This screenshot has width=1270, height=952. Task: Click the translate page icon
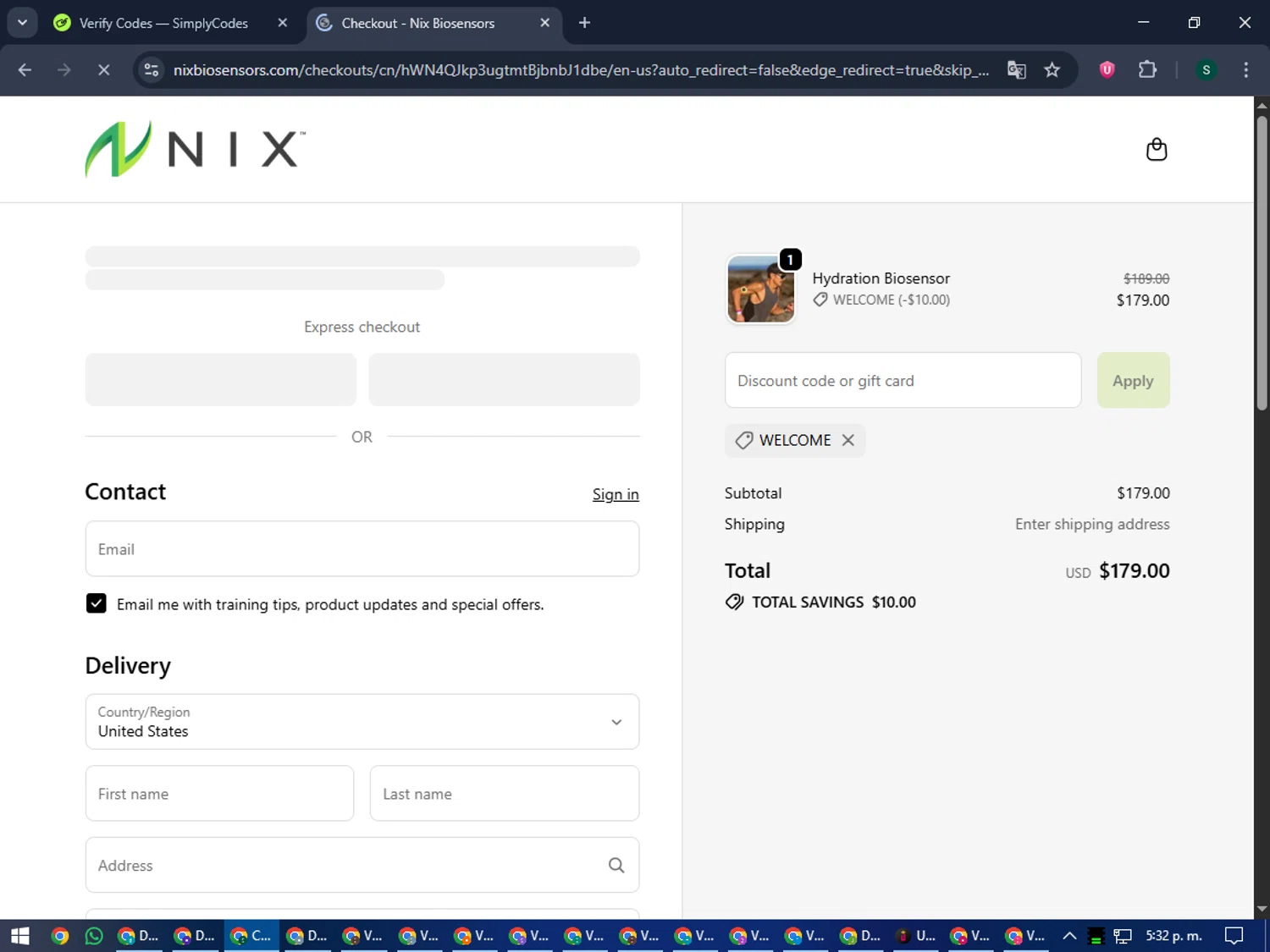[x=1017, y=69]
